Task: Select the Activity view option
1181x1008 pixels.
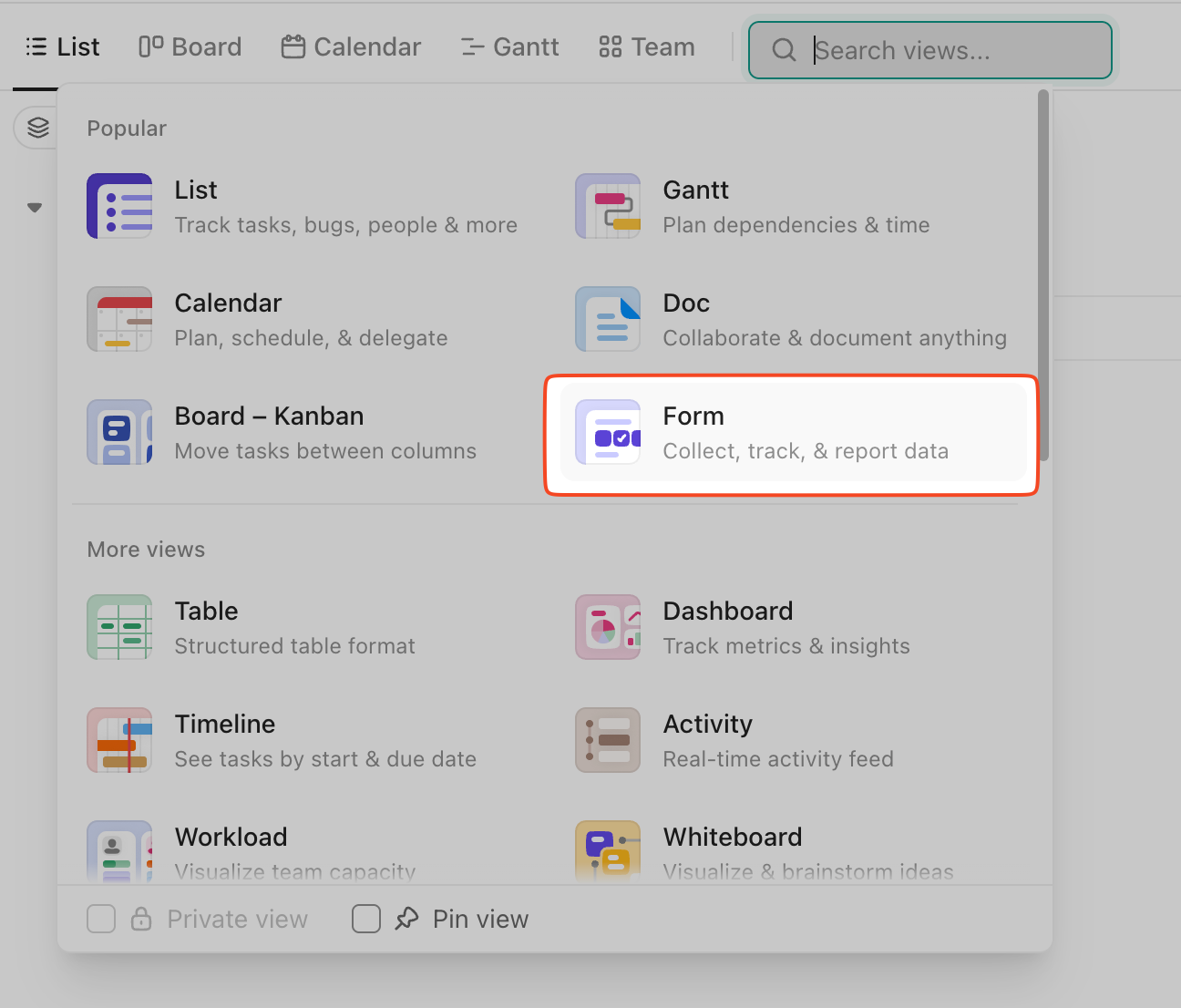Action: pyautogui.click(x=608, y=740)
